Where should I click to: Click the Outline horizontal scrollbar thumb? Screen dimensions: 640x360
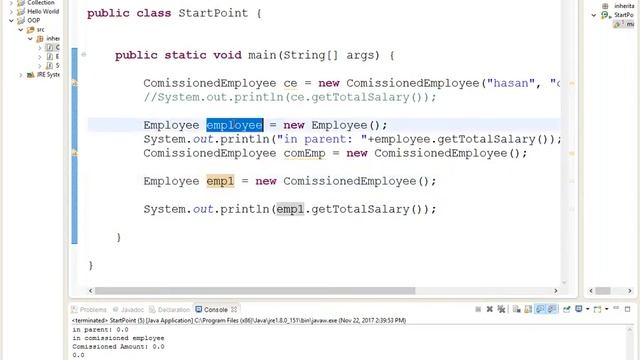[603, 291]
